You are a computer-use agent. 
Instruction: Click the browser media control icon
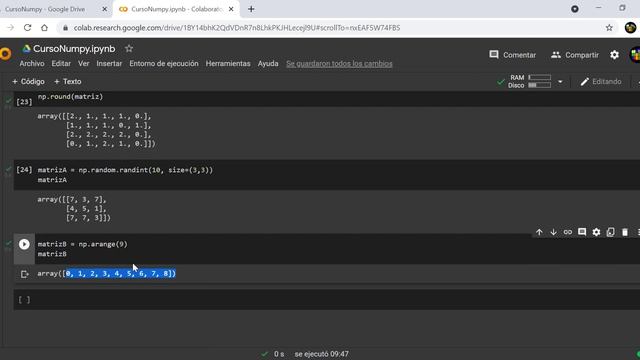point(575,9)
